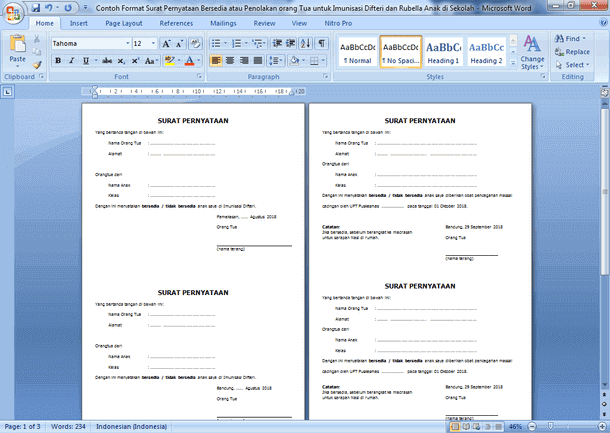Go to Mailings tab
This screenshot has height=433, width=610.
point(223,23)
